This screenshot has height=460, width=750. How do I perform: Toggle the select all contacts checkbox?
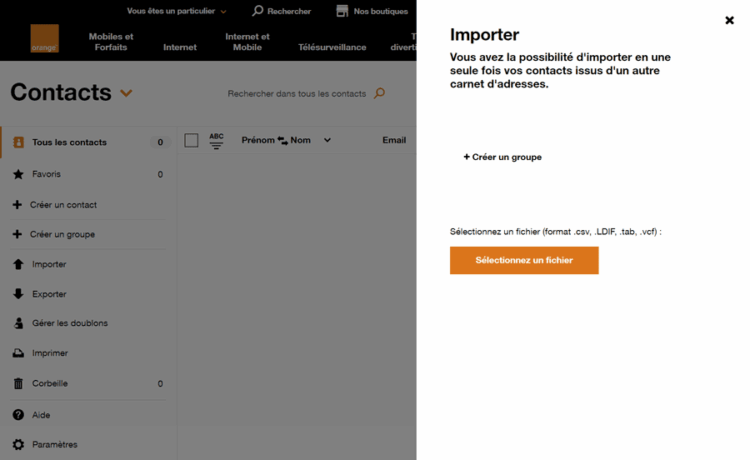(192, 141)
